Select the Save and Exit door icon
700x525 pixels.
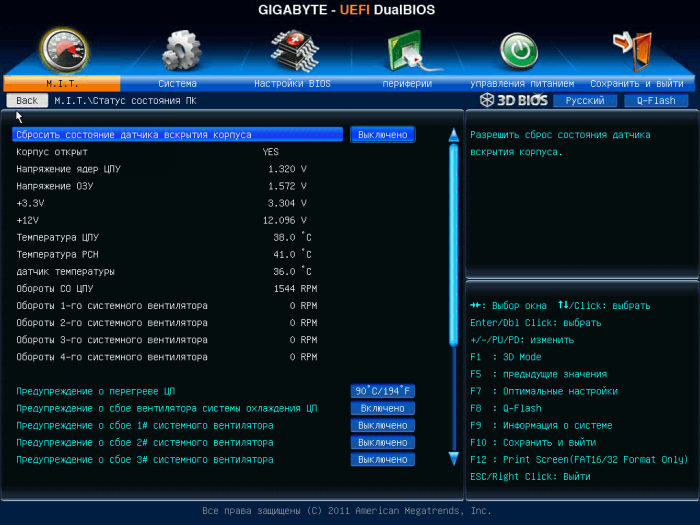pyautogui.click(x=635, y=48)
